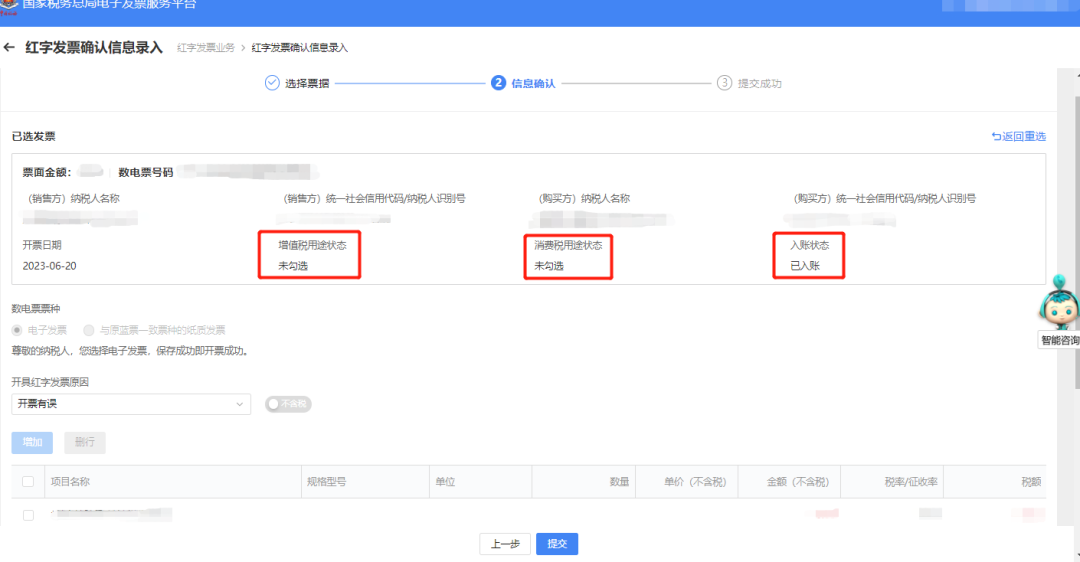Screen dimensions: 1080x562
Task: Click the 上一步 previous step button
Action: [505, 544]
